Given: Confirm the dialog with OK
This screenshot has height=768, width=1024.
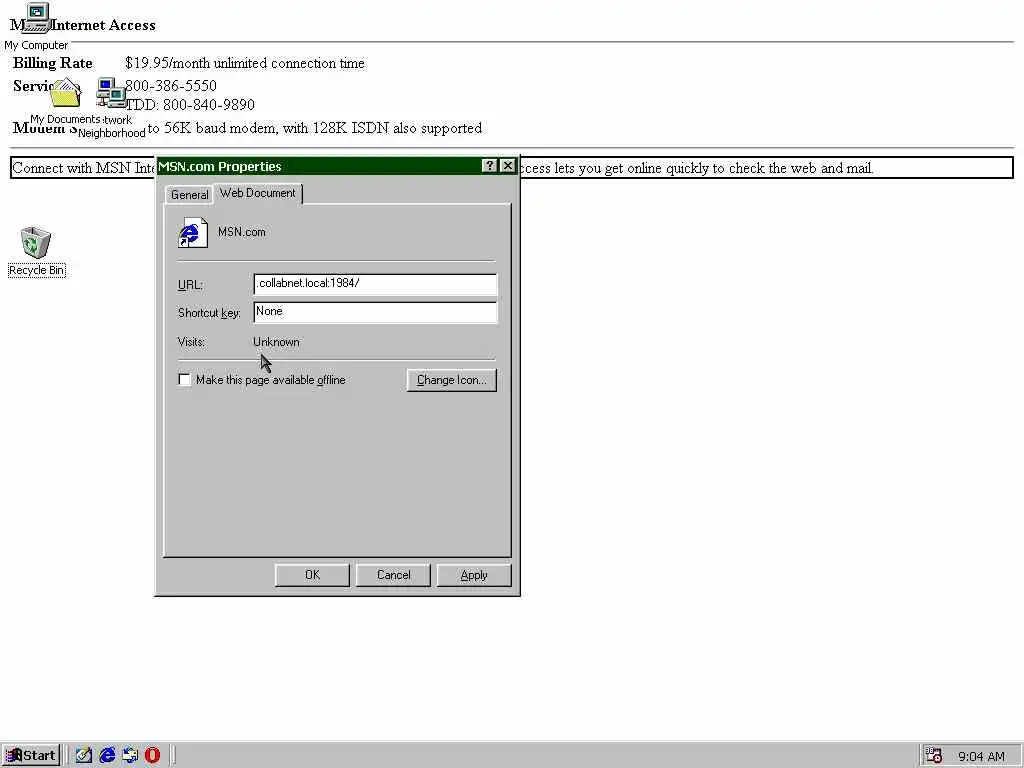Looking at the screenshot, I should [312, 575].
